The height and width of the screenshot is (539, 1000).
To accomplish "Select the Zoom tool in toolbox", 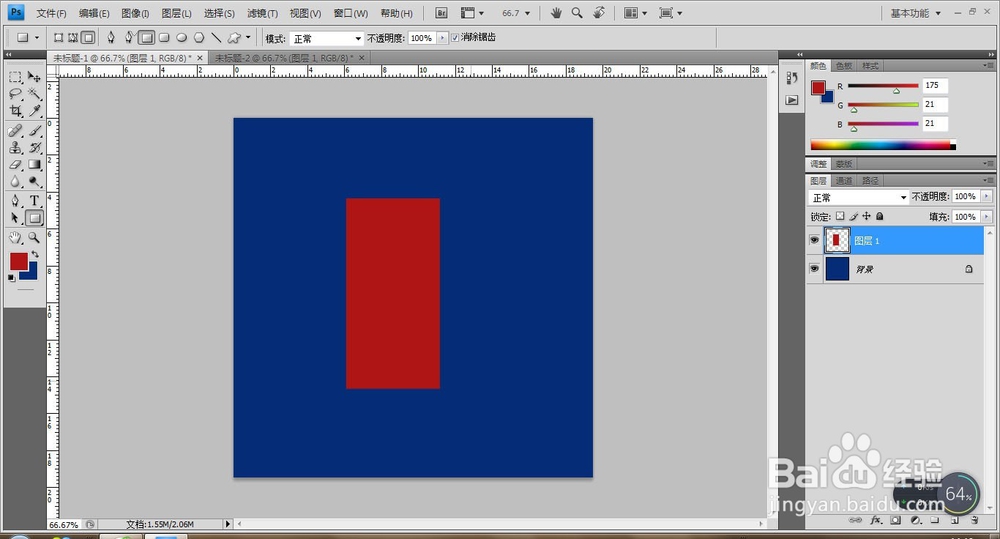I will (x=34, y=238).
